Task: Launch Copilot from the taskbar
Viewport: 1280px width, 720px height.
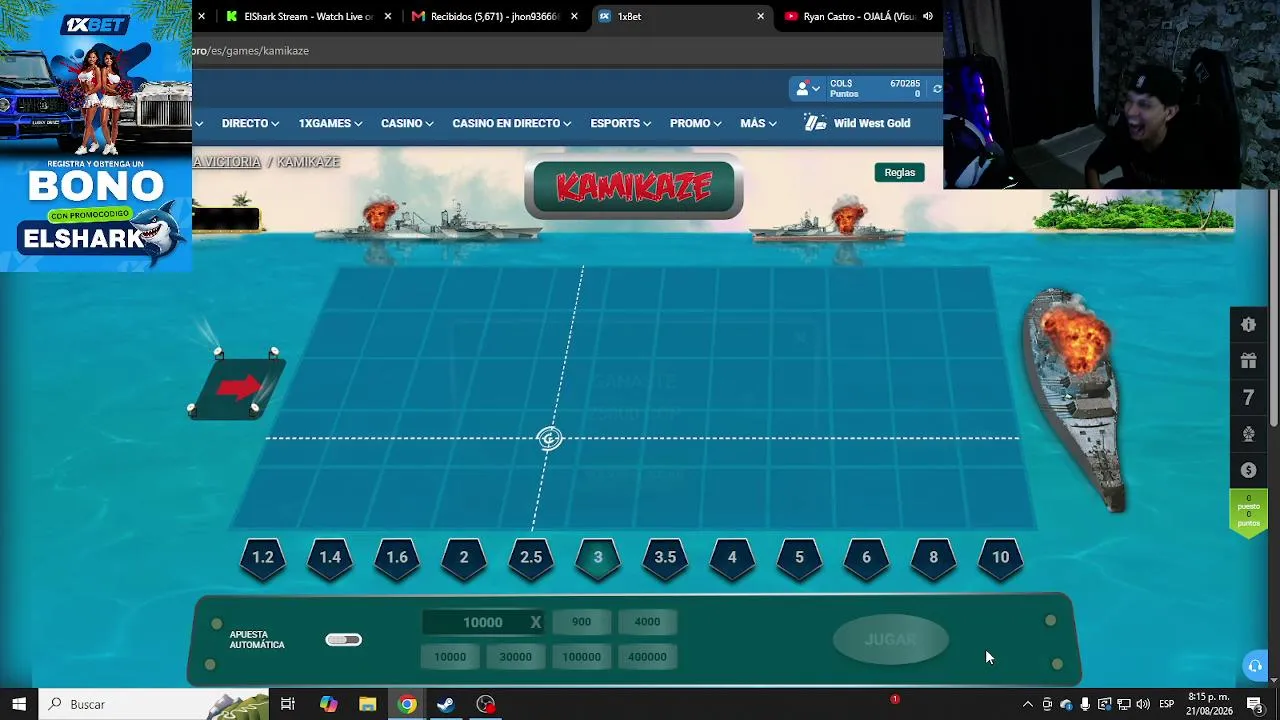Action: (x=328, y=704)
